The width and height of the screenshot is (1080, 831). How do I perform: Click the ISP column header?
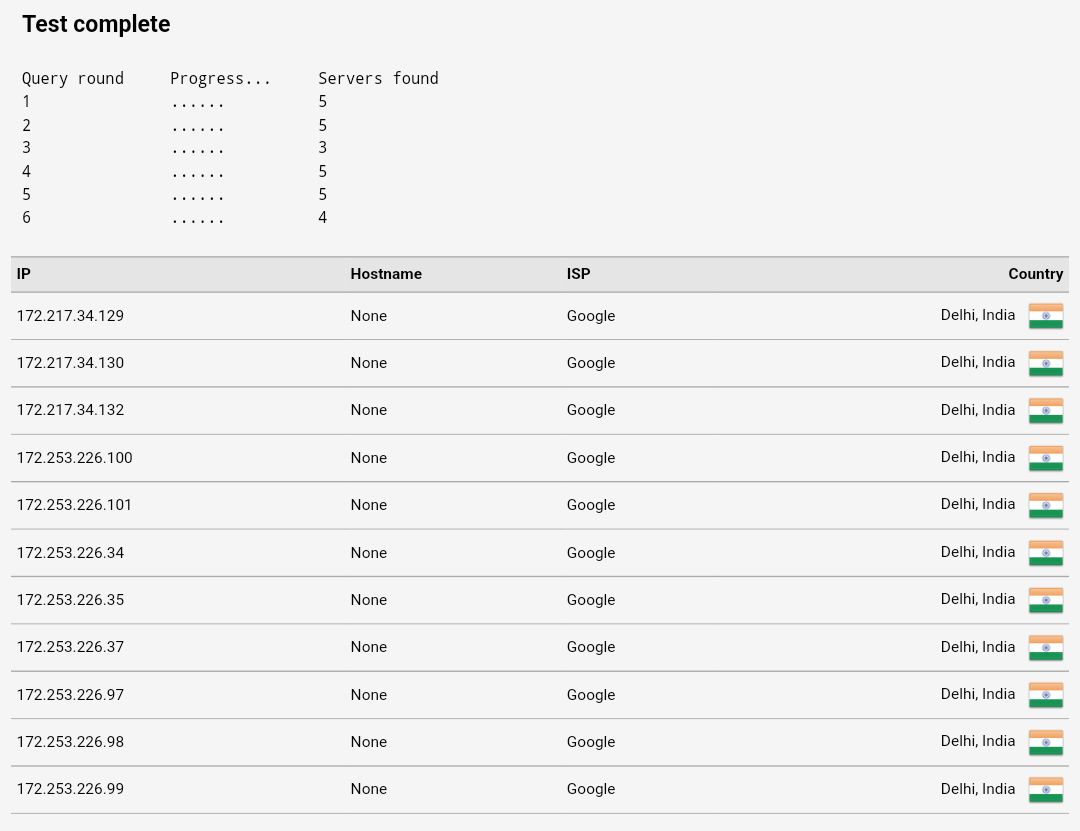579,274
